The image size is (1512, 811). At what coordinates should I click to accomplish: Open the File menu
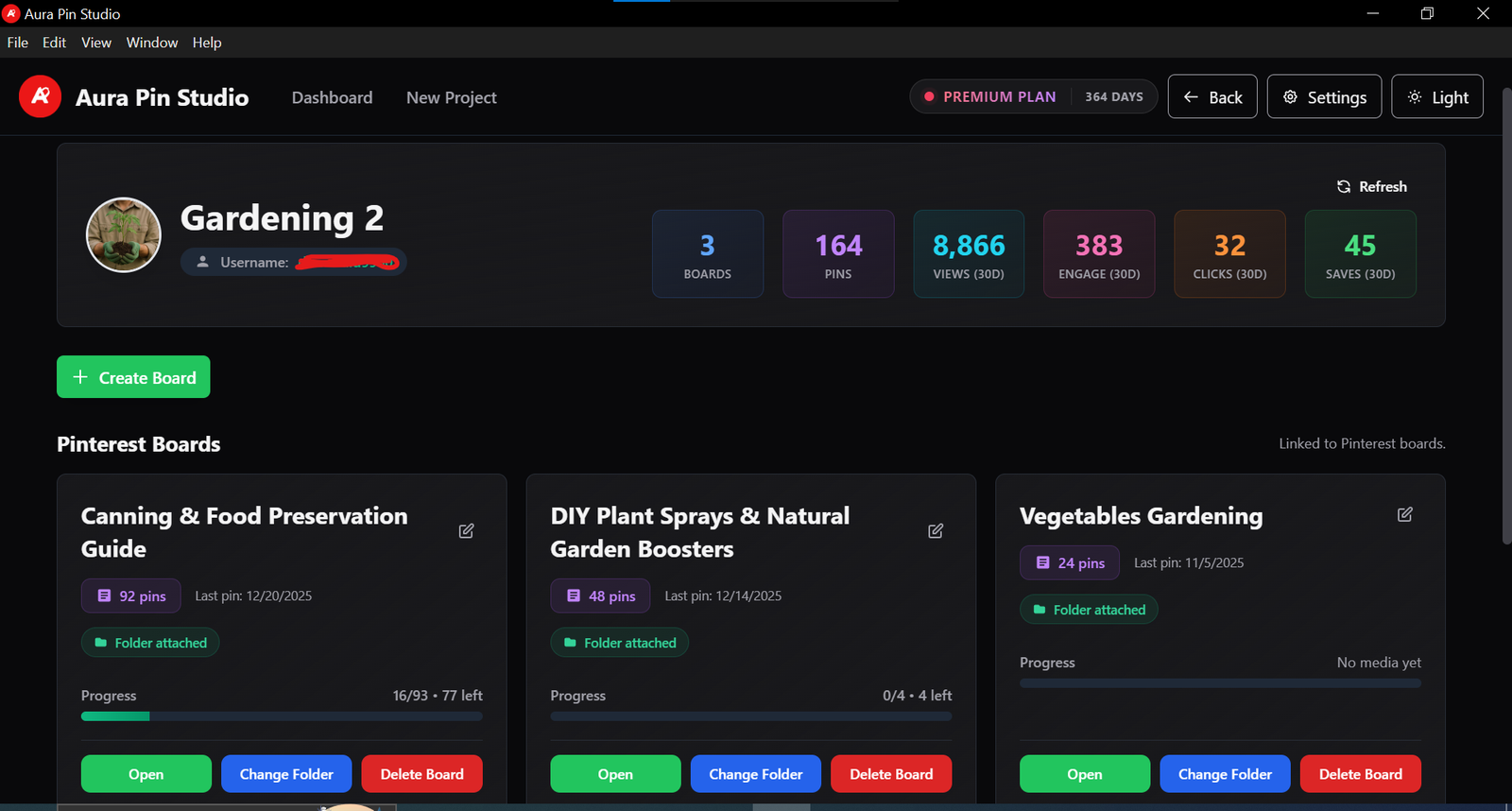coord(18,43)
